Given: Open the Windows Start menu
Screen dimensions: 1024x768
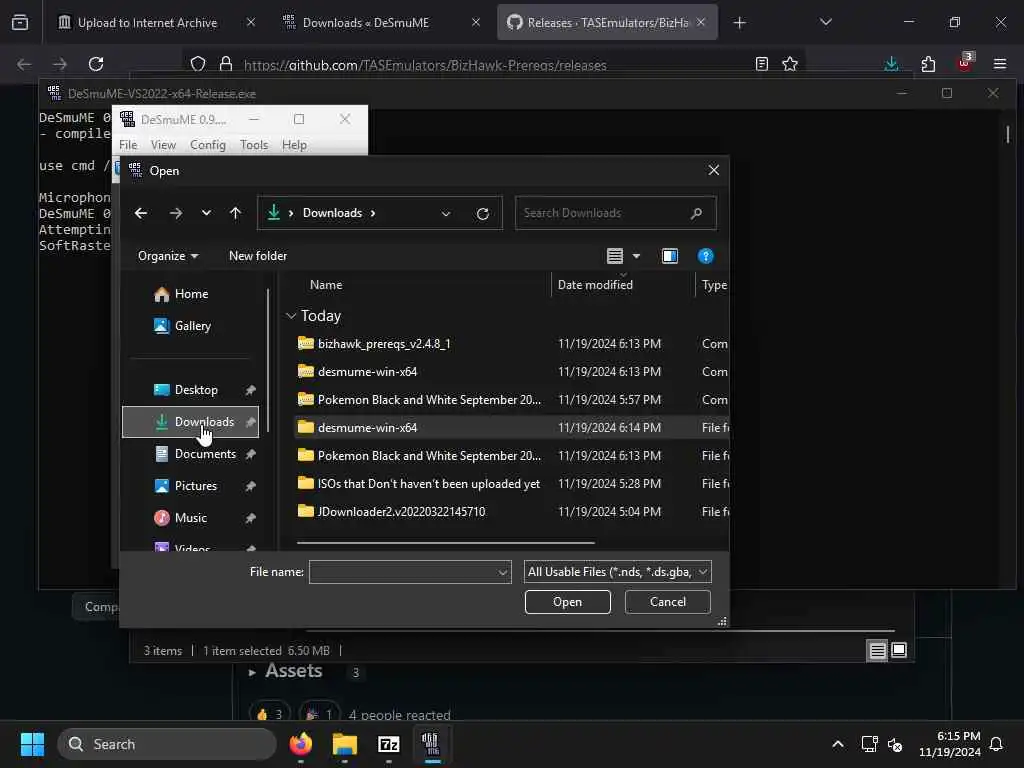Looking at the screenshot, I should tap(32, 744).
